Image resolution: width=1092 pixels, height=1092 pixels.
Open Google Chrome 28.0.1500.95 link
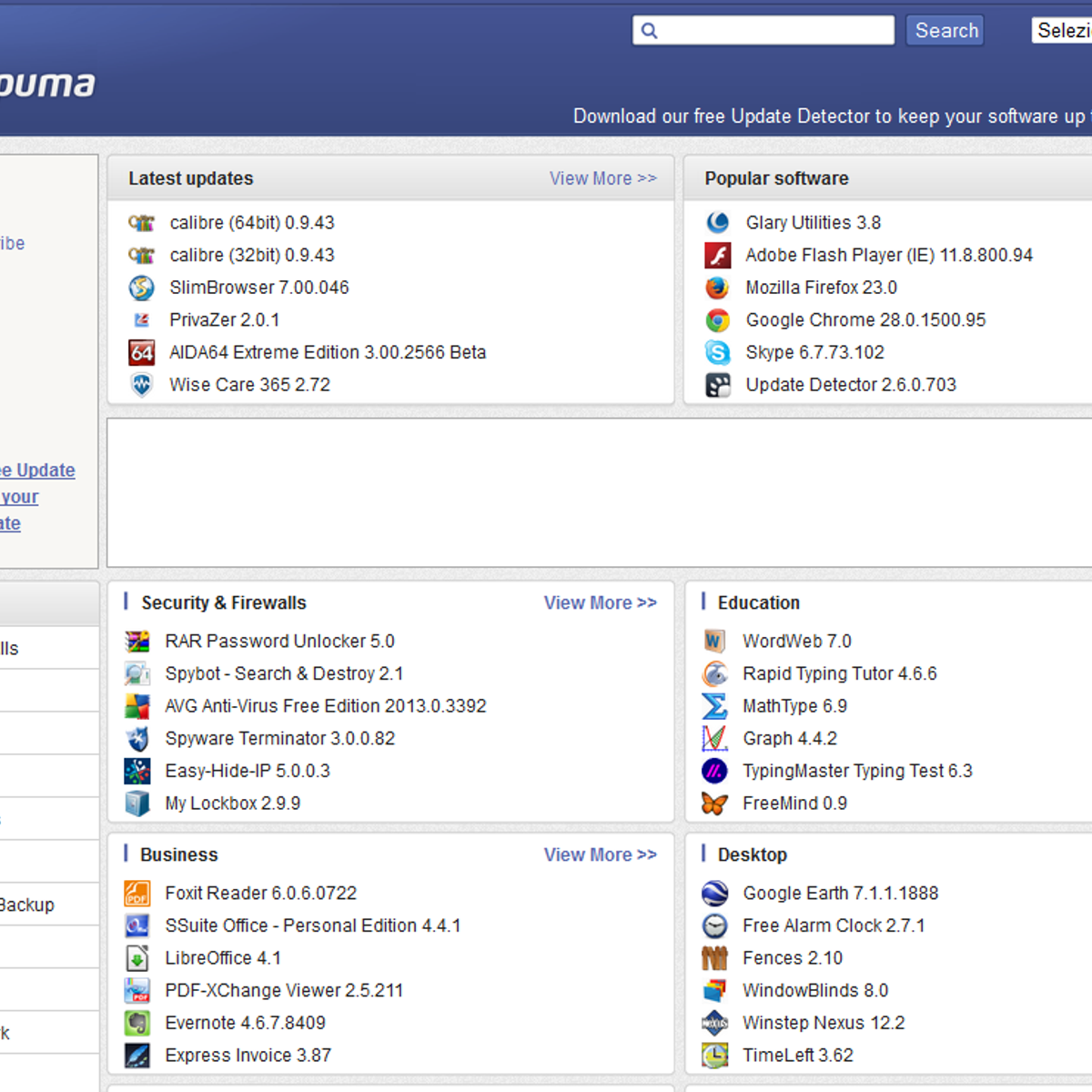coord(866,320)
